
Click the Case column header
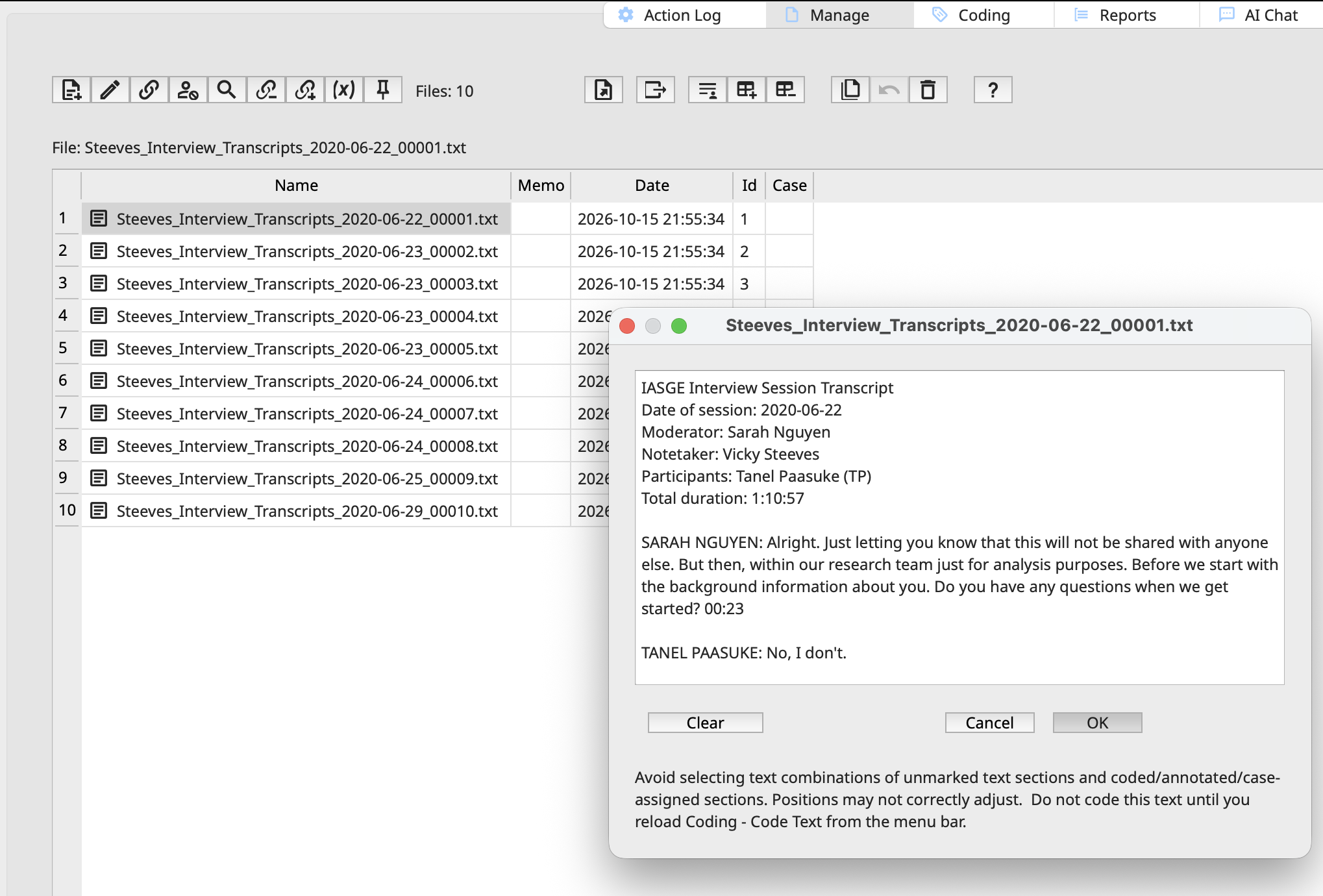789,186
